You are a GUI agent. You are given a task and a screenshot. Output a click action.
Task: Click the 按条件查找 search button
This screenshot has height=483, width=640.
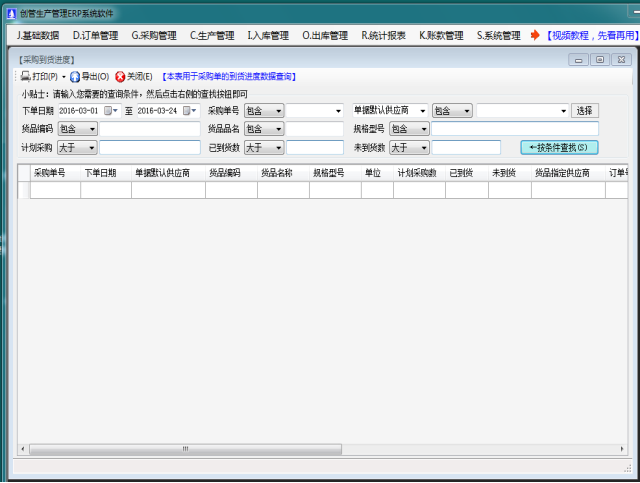click(x=559, y=148)
